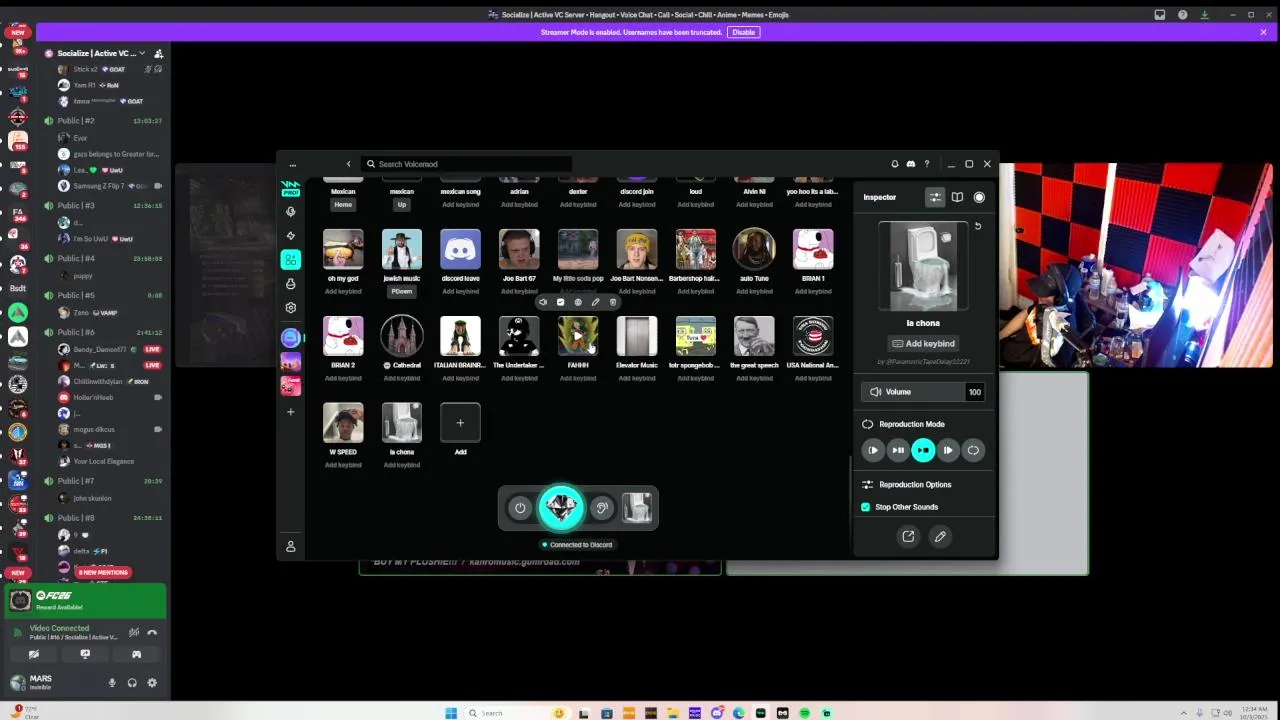
Task: Open the Windows Start button
Action: [451, 713]
